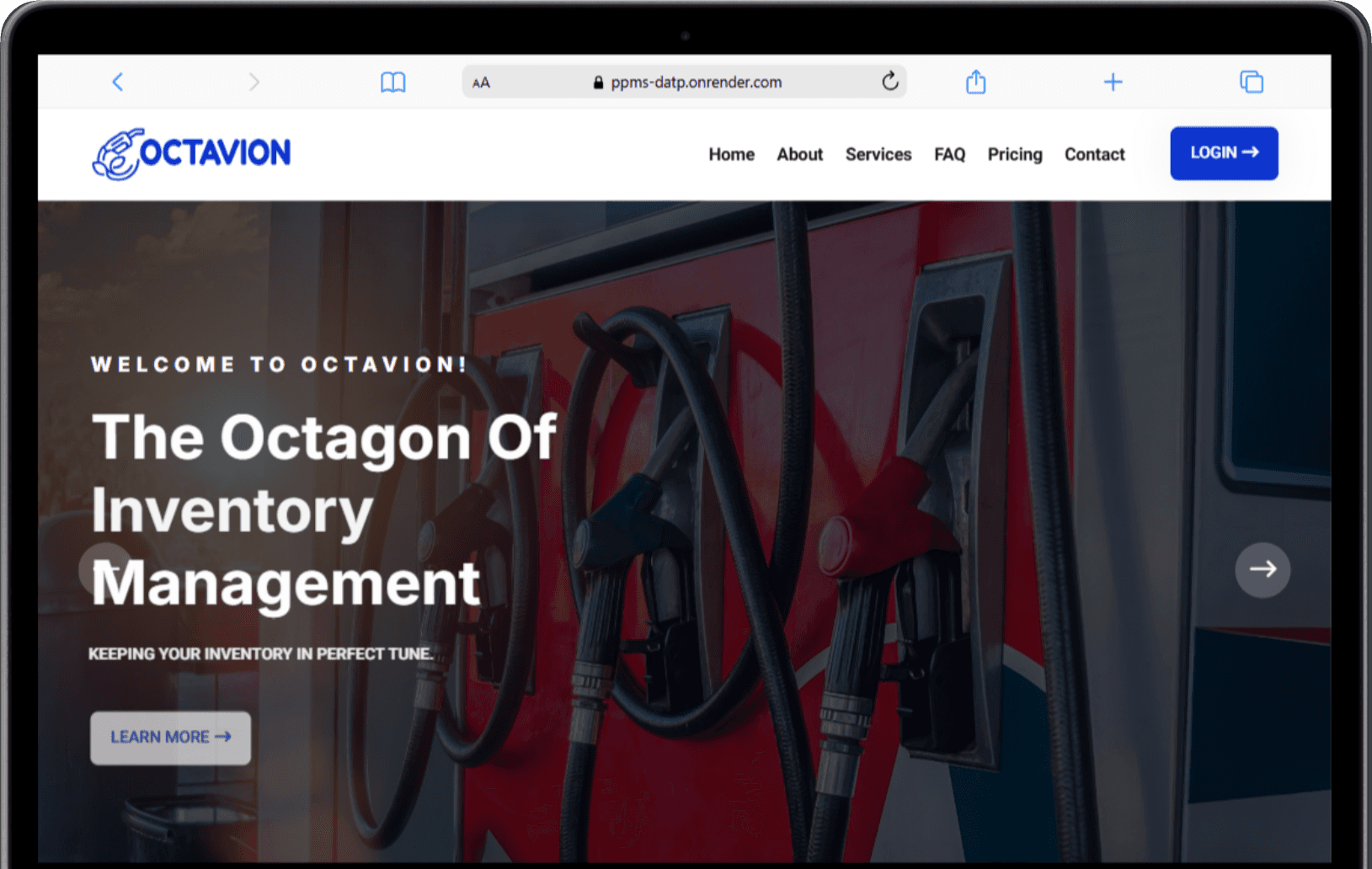
Task: Open the Safari bookmarks sidebar
Action: [392, 81]
